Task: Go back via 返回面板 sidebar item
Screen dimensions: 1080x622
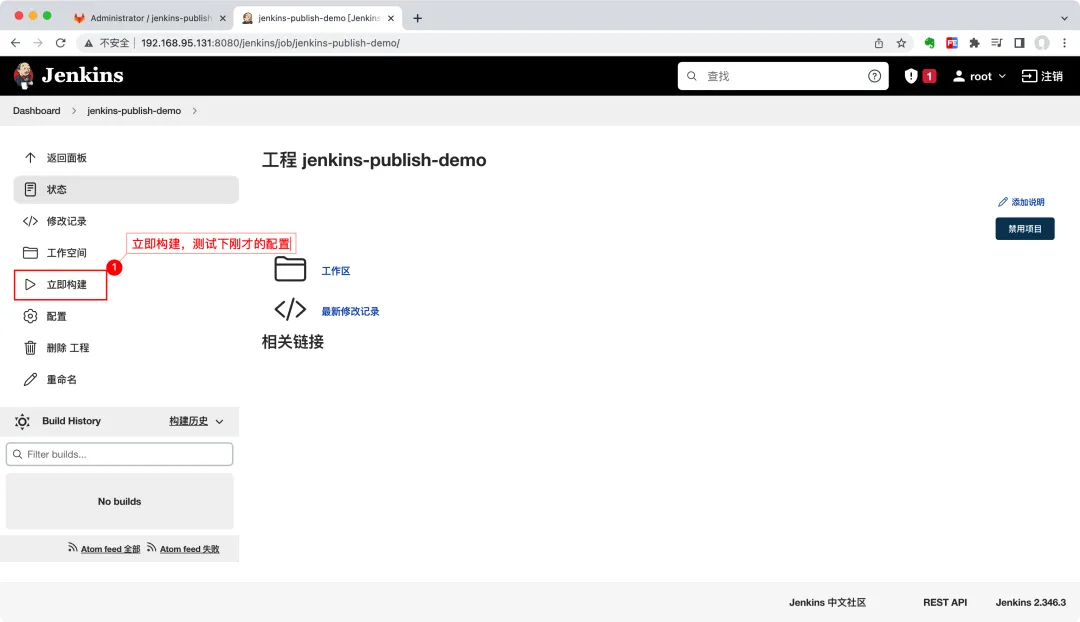Action: tap(126, 158)
